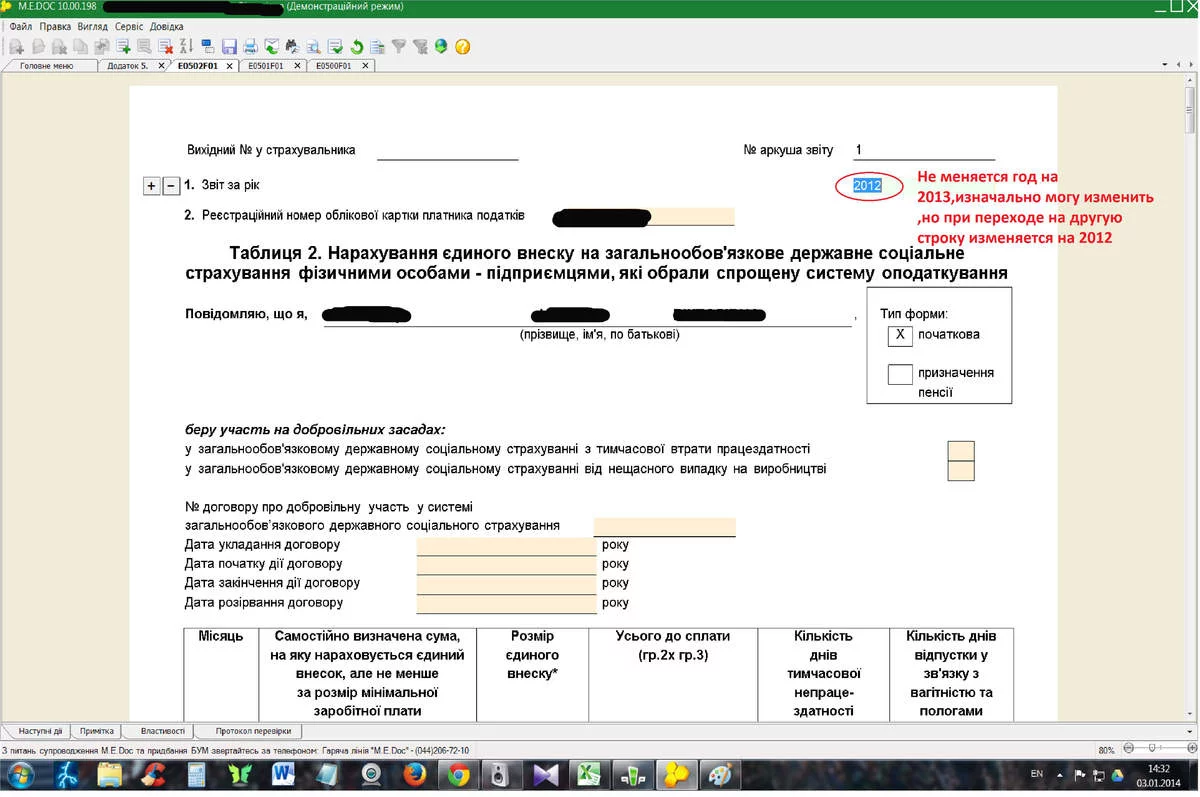Click the funnel filter icon
This screenshot has height=797, width=1200.
point(398,46)
